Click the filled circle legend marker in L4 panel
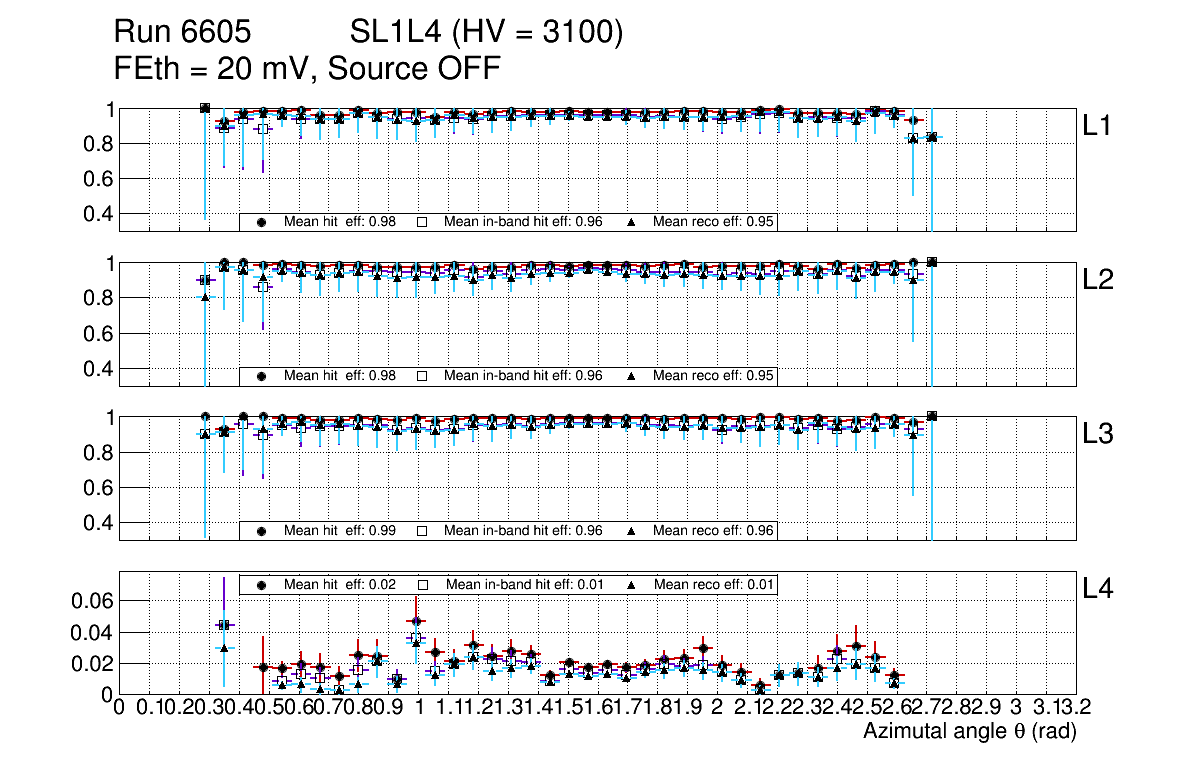1196x772 pixels. [262, 584]
